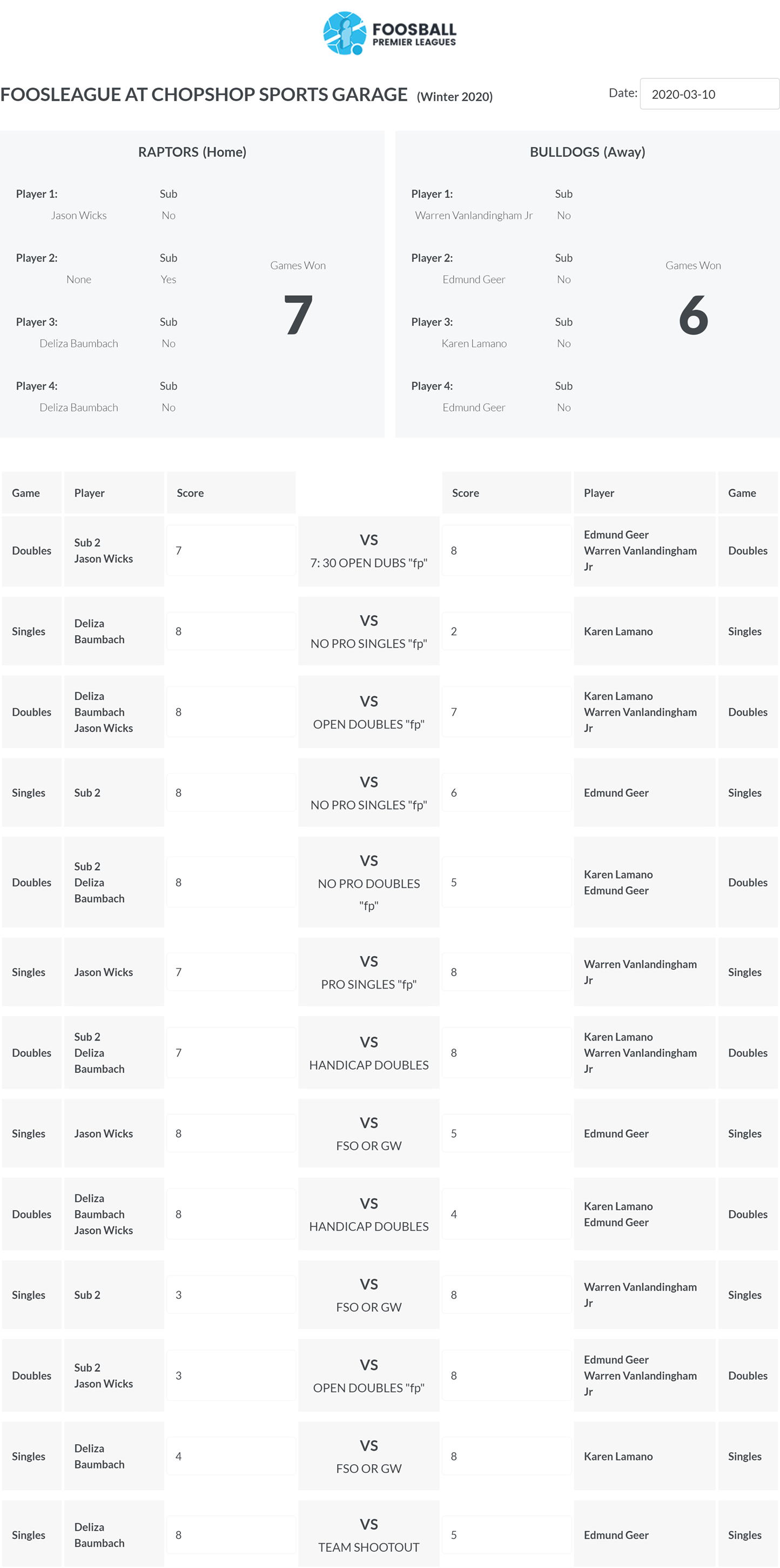Edit Raptors score 7 in 7:30 Open Dubs

(231, 550)
